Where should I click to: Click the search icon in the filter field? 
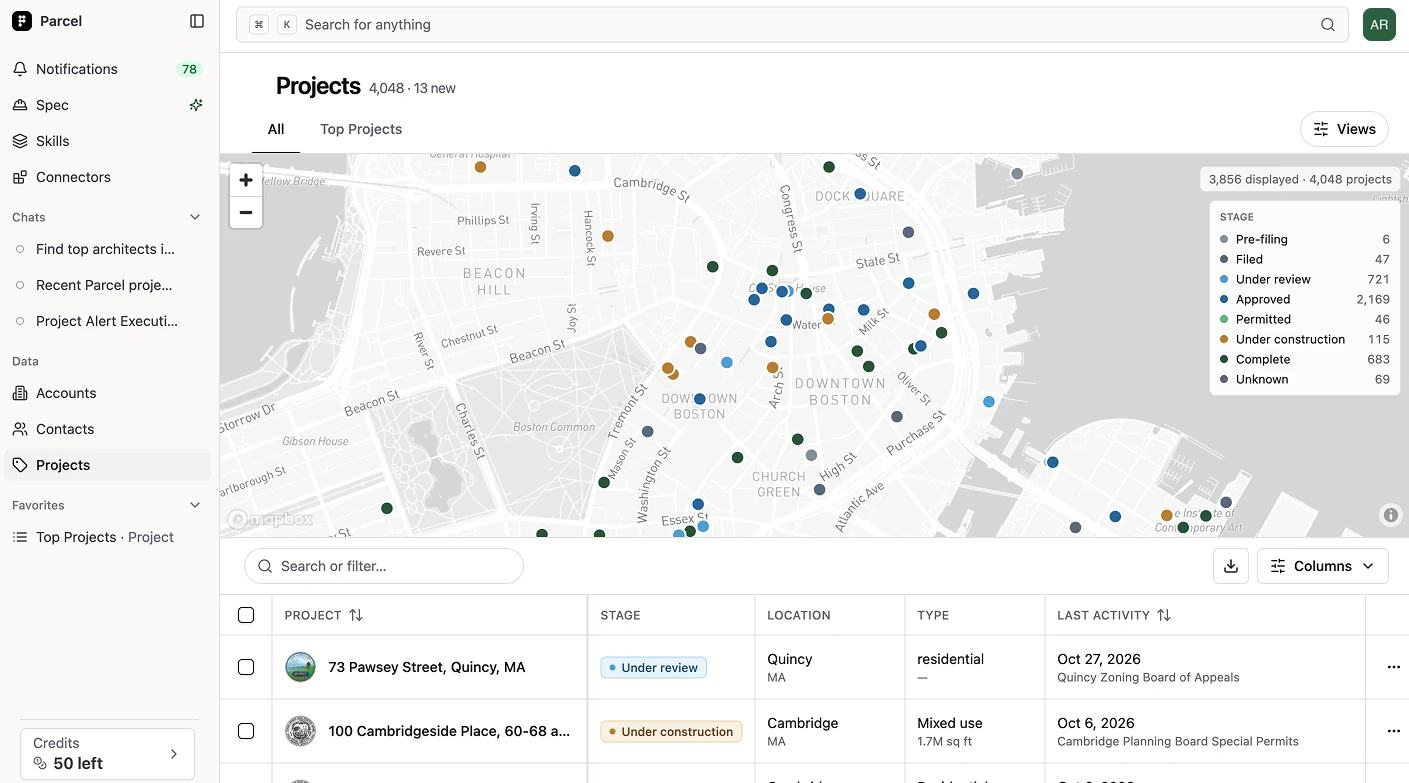click(x=265, y=566)
